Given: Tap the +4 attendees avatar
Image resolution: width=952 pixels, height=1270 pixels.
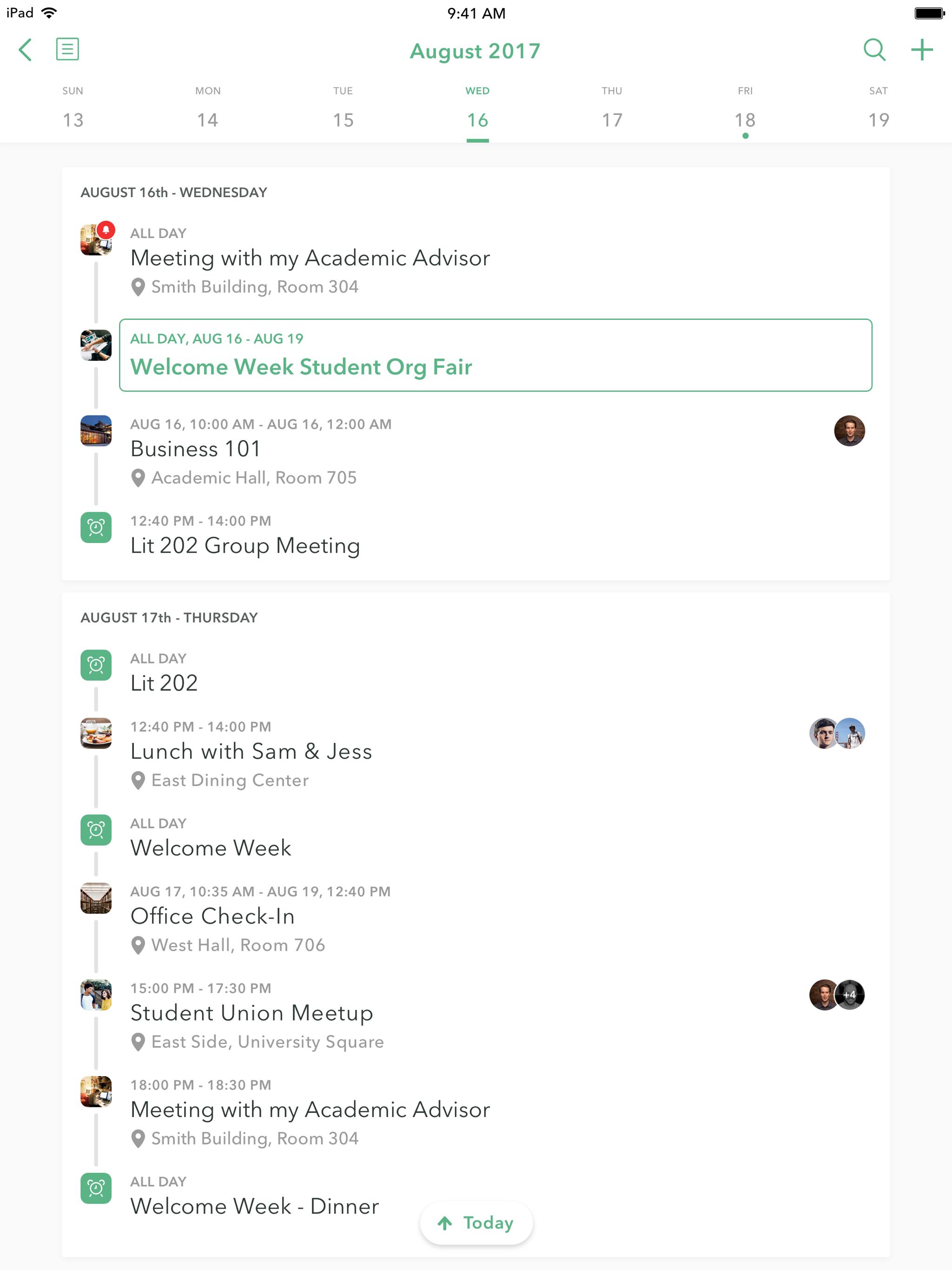Looking at the screenshot, I should pos(849,995).
